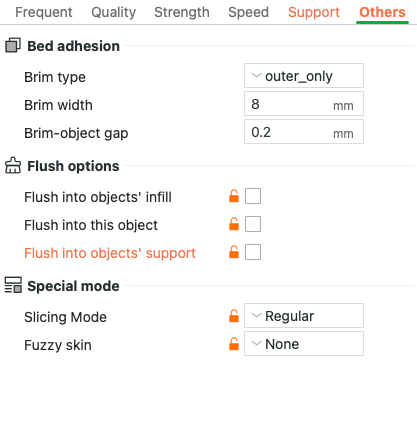
Task: Click the Brim width input field
Action: click(x=304, y=104)
